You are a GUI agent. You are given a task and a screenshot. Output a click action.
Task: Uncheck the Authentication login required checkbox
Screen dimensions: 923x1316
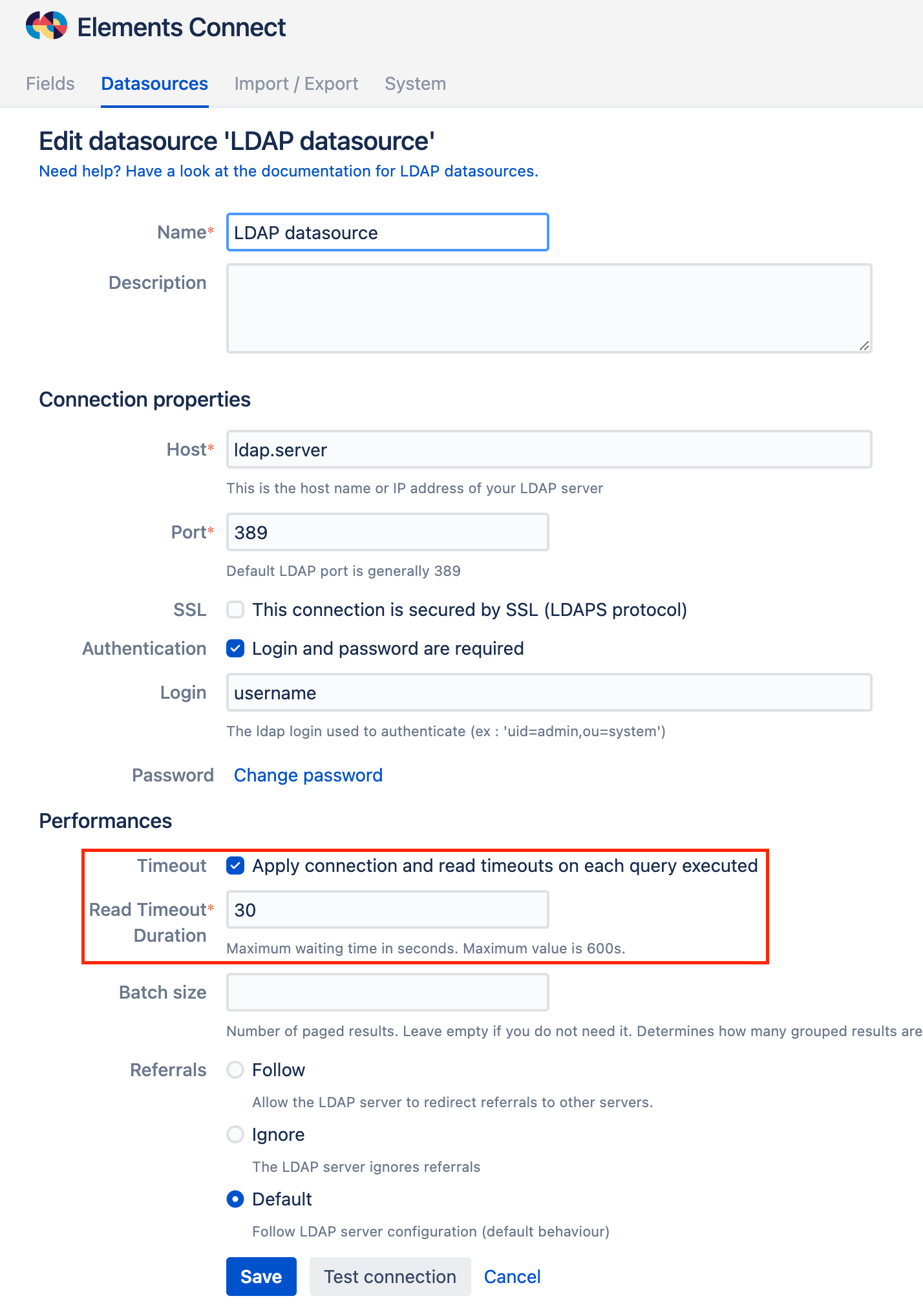[x=235, y=648]
